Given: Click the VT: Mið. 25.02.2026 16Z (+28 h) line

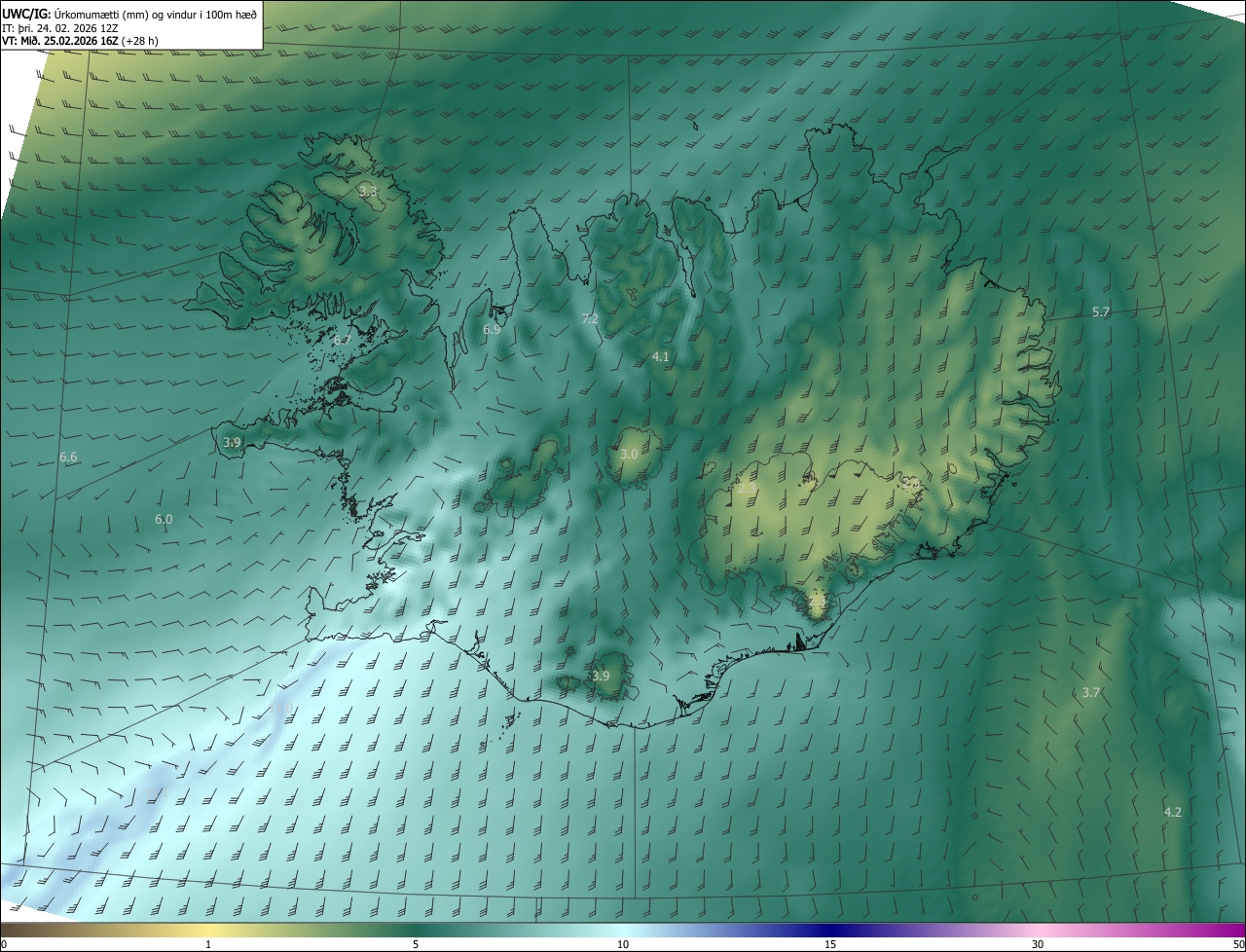Looking at the screenshot, I should point(80,41).
